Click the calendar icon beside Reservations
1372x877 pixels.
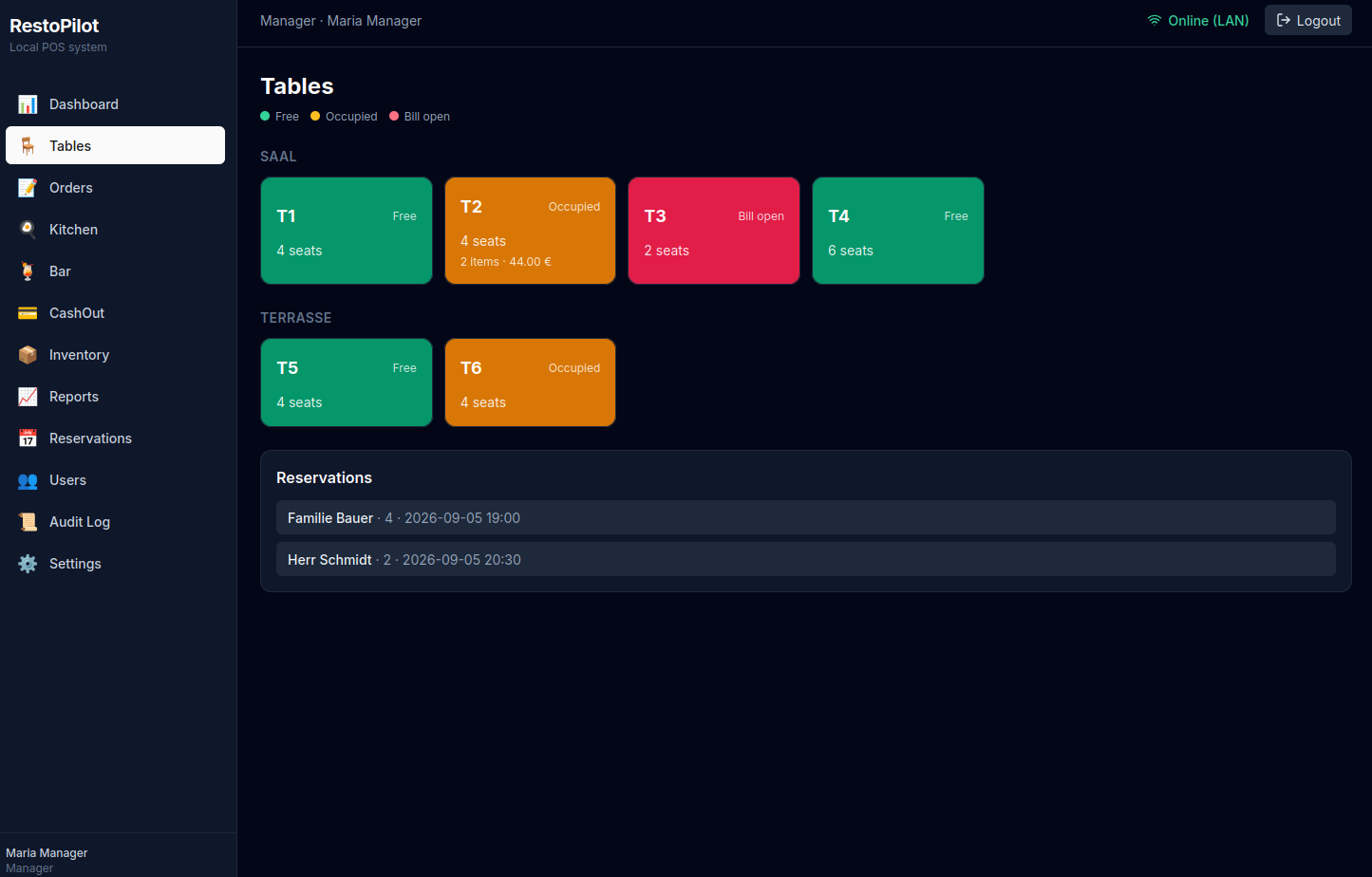click(x=28, y=438)
